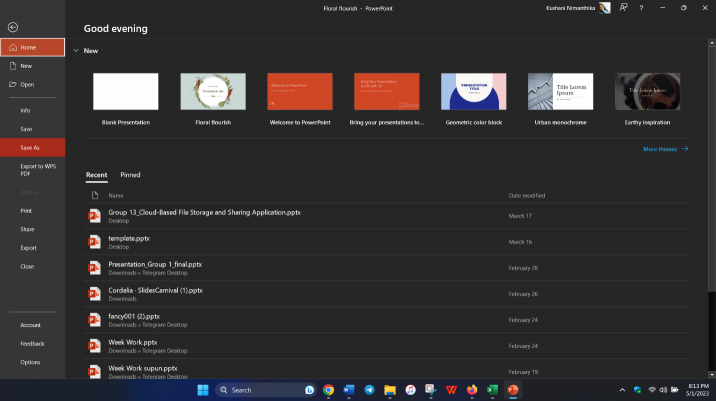Select Print in the sidebar

[x=32, y=211]
